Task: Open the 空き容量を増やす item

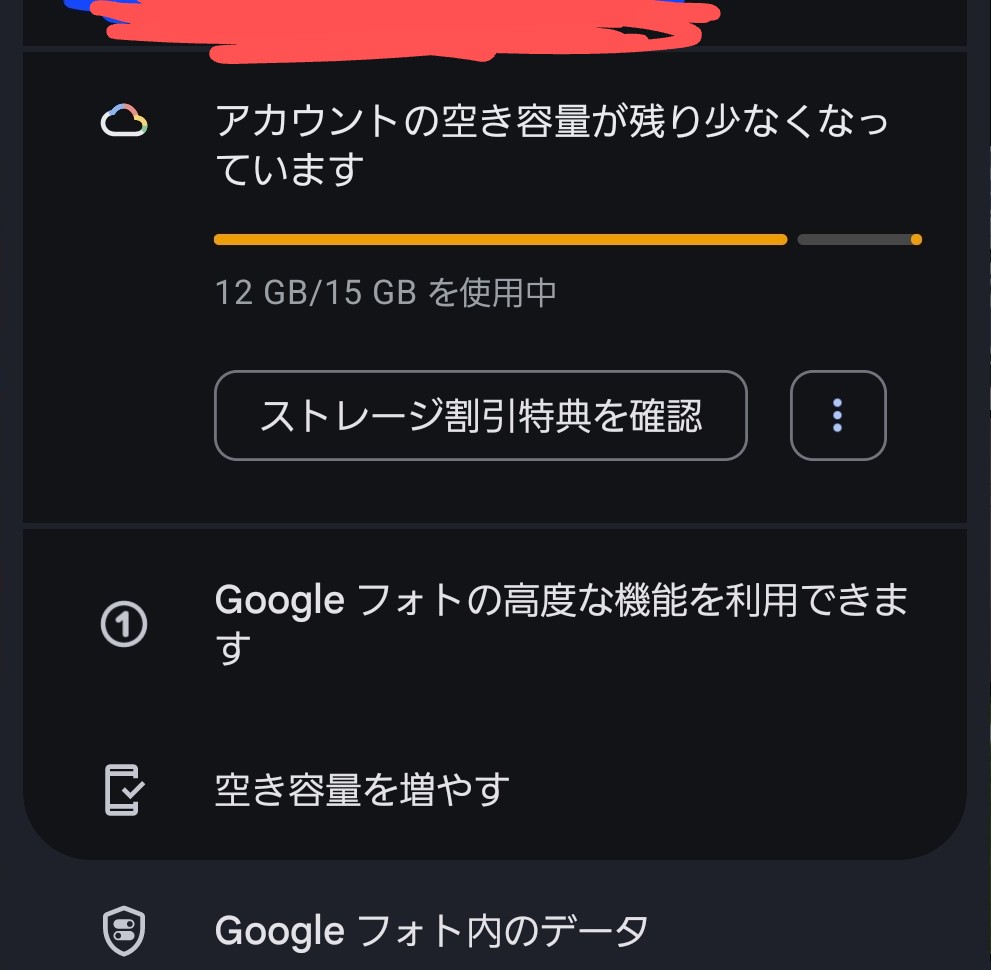Action: [495, 789]
